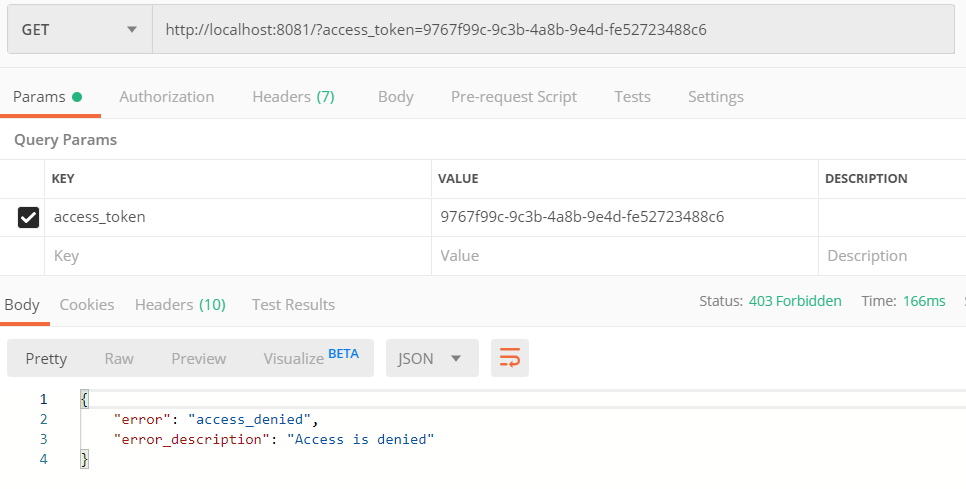This screenshot has width=966, height=489.
Task: Open the Pre-request Script tab
Action: tap(513, 97)
